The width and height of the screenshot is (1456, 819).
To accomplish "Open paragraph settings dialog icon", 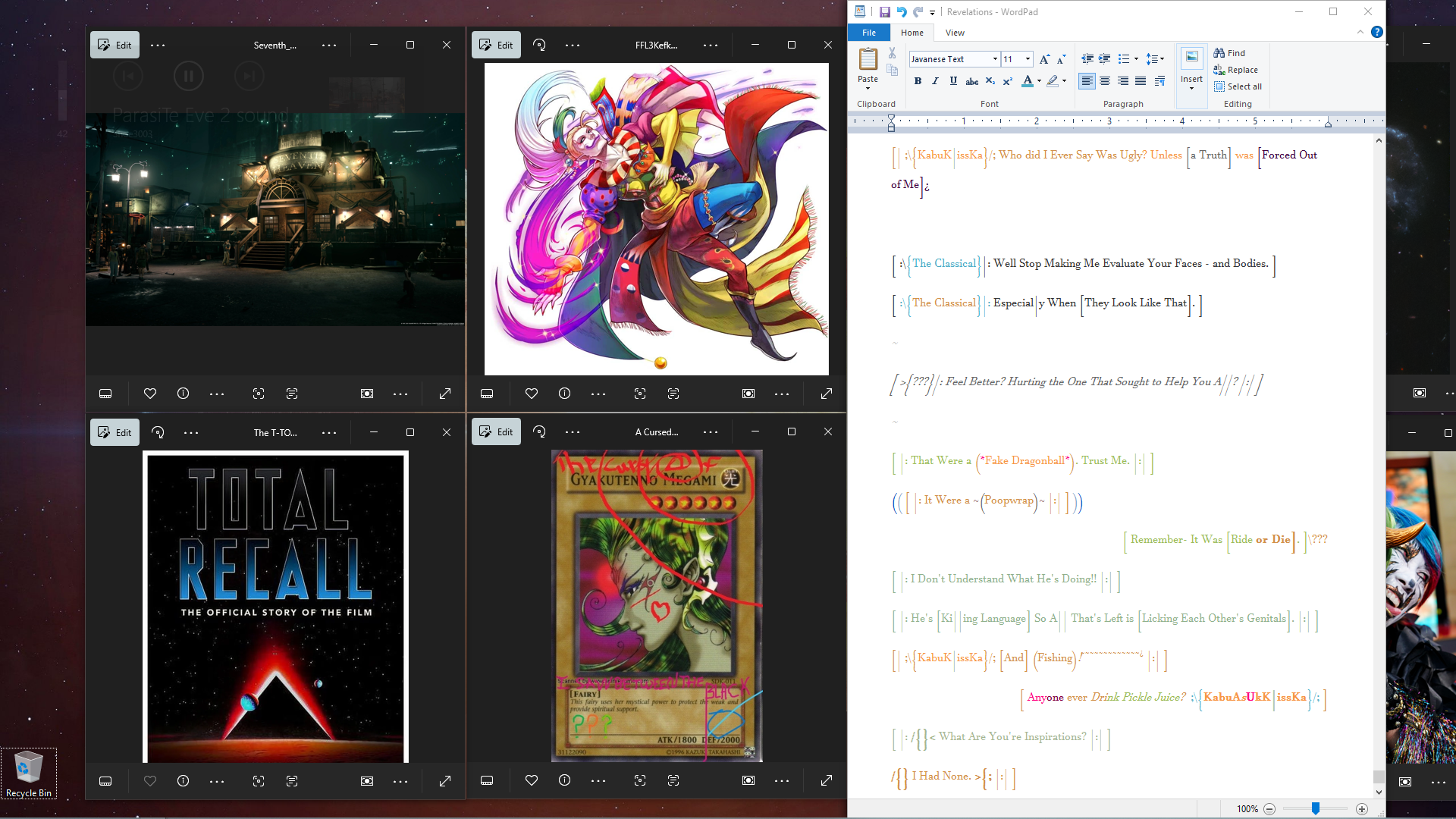I will tap(1159, 81).
